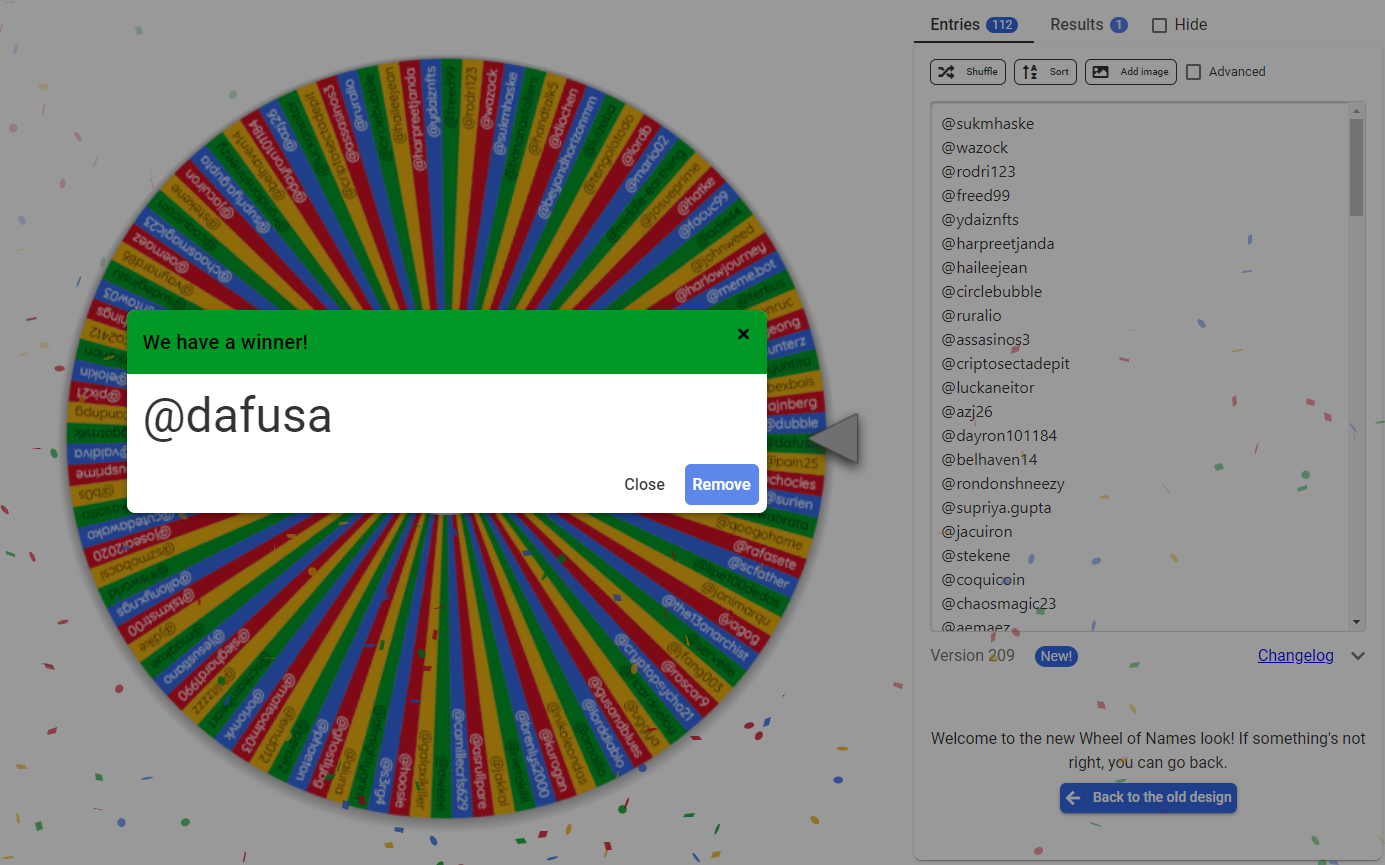Screen dimensions: 1385x865
Task: Click the @circlebubble entry line
Action: (x=991, y=292)
